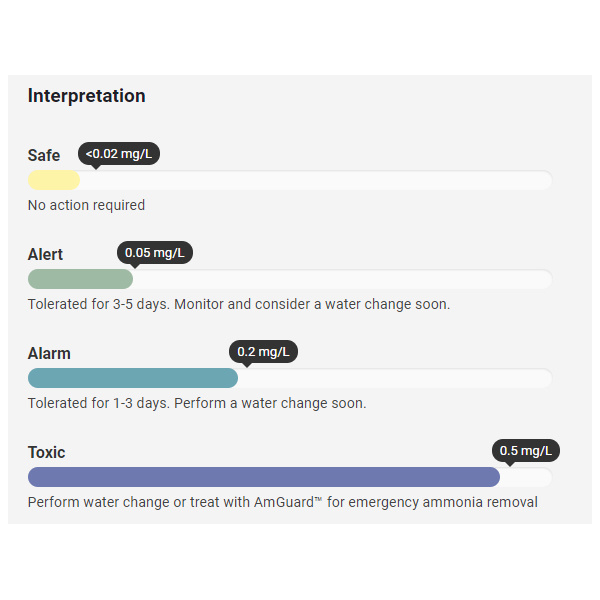Click the No action required text
Viewport: 600px width, 600px height.
86,205
